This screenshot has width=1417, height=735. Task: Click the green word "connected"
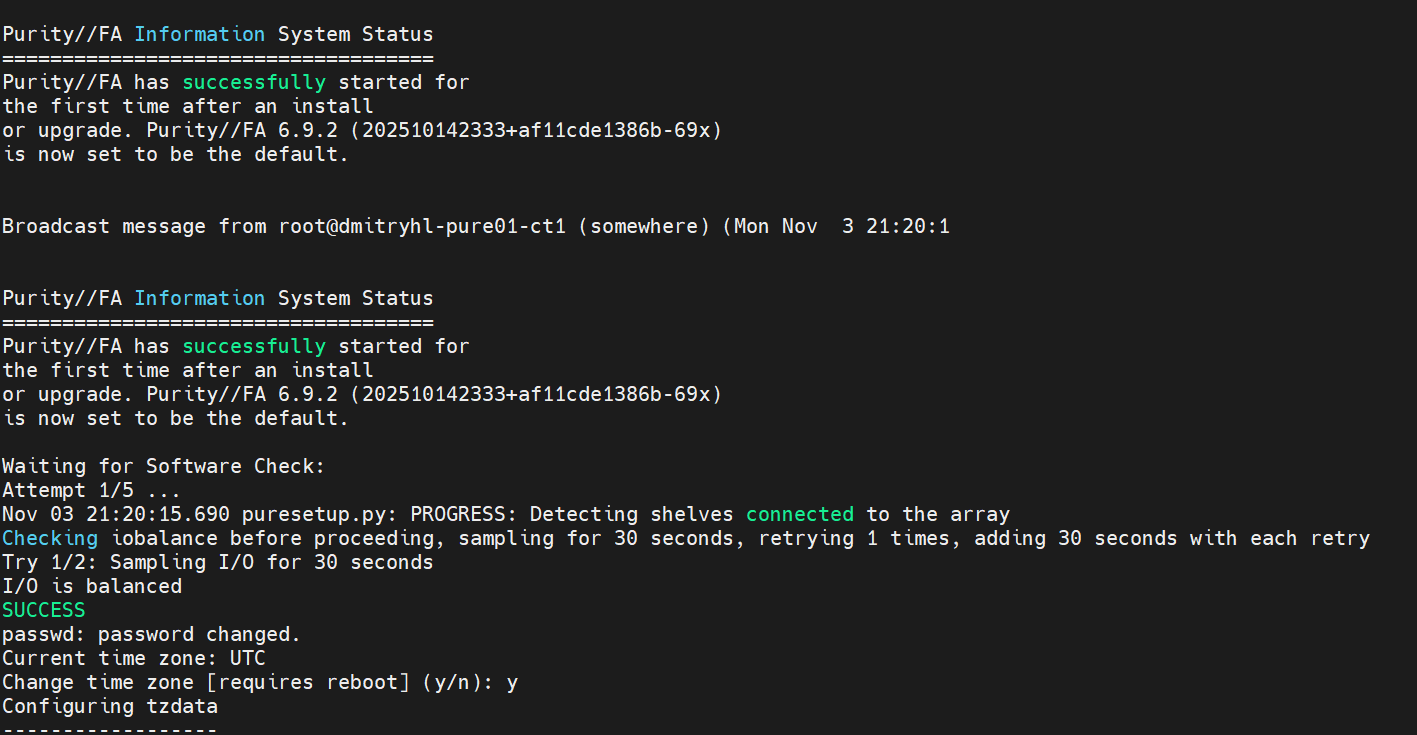(800, 514)
